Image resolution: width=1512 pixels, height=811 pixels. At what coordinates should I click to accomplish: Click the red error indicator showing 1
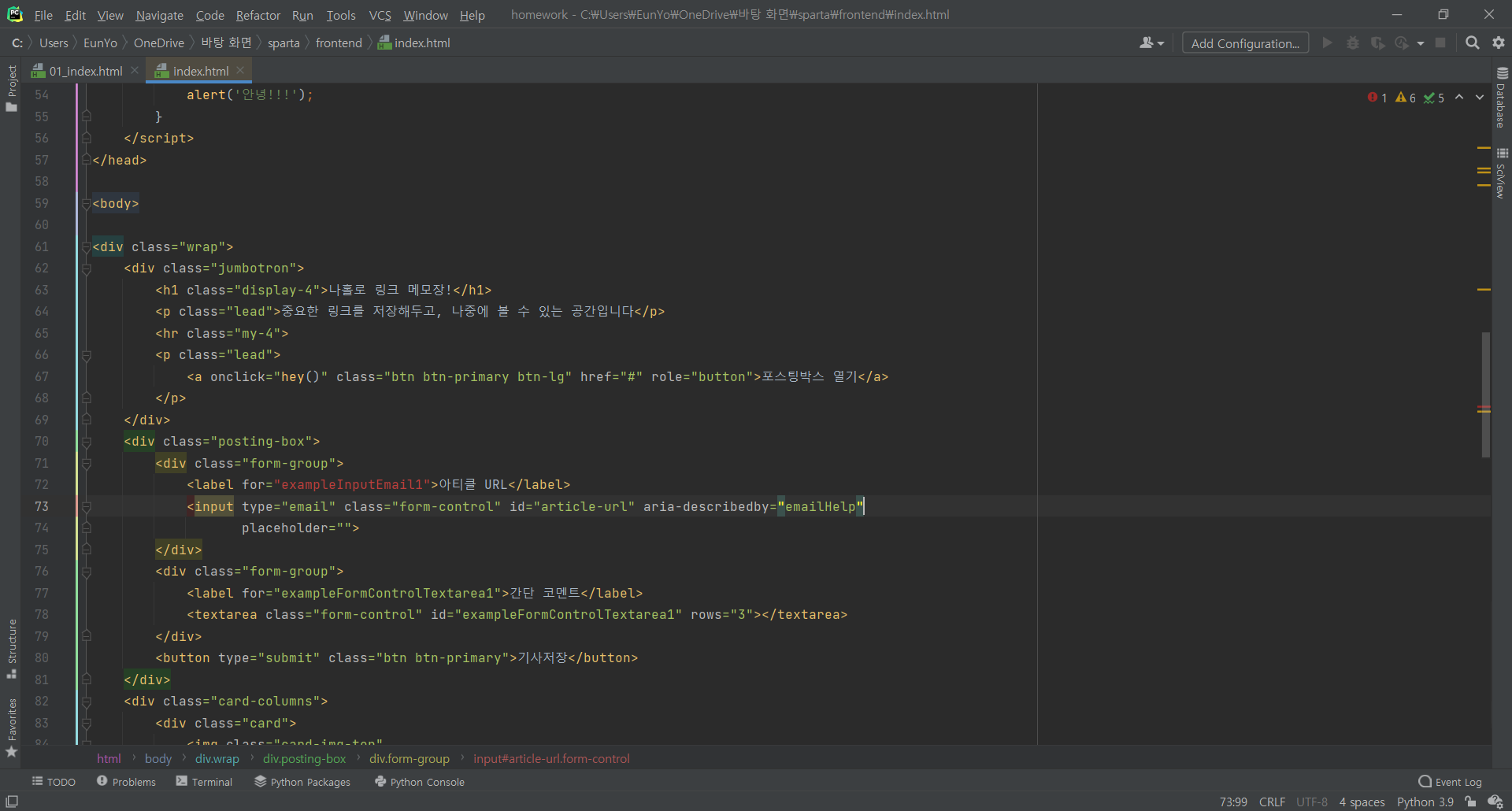pos(1377,98)
